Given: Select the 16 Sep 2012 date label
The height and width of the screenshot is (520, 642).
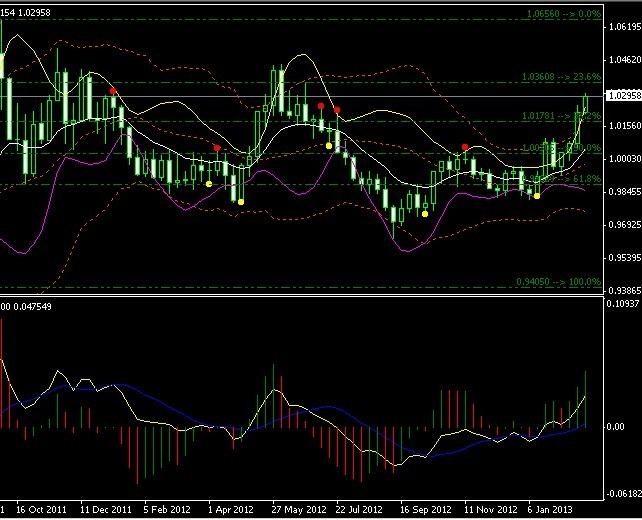Looking at the screenshot, I should (426, 510).
